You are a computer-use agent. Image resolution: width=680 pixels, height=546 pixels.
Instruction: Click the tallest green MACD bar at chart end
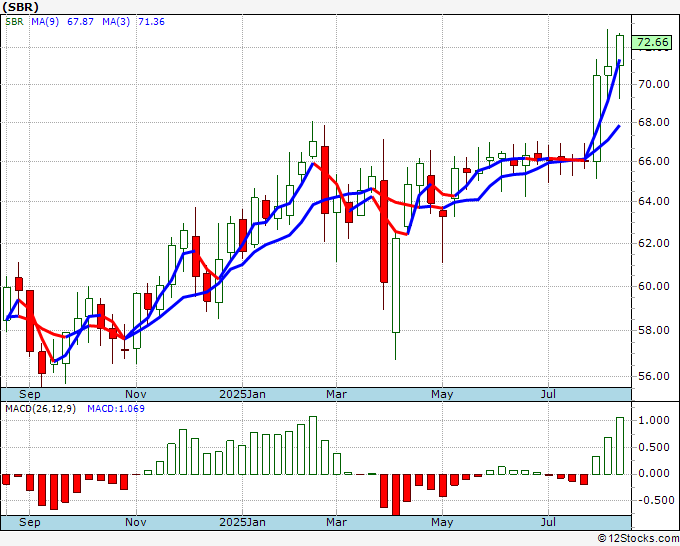(620, 446)
